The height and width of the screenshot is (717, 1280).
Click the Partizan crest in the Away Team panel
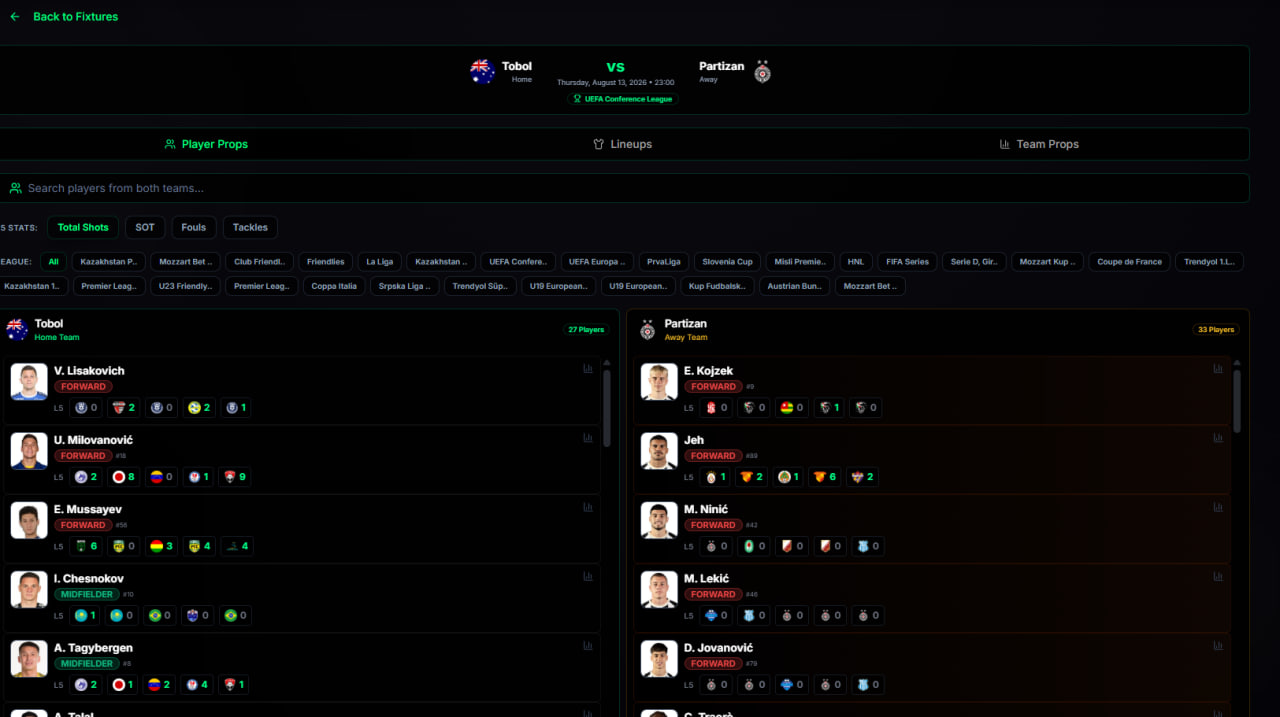(648, 330)
